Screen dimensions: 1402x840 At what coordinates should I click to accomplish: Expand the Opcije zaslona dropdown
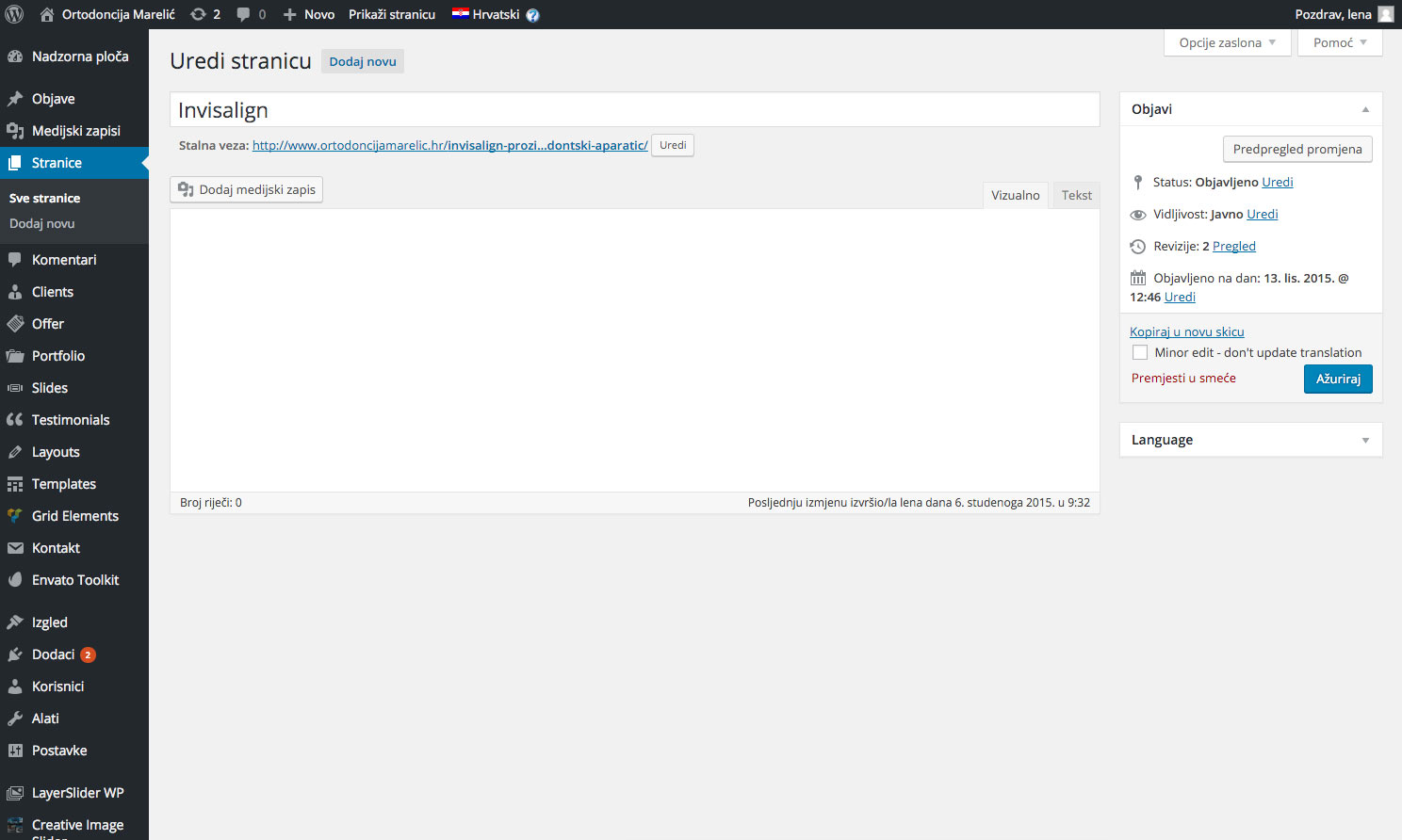pos(1228,43)
